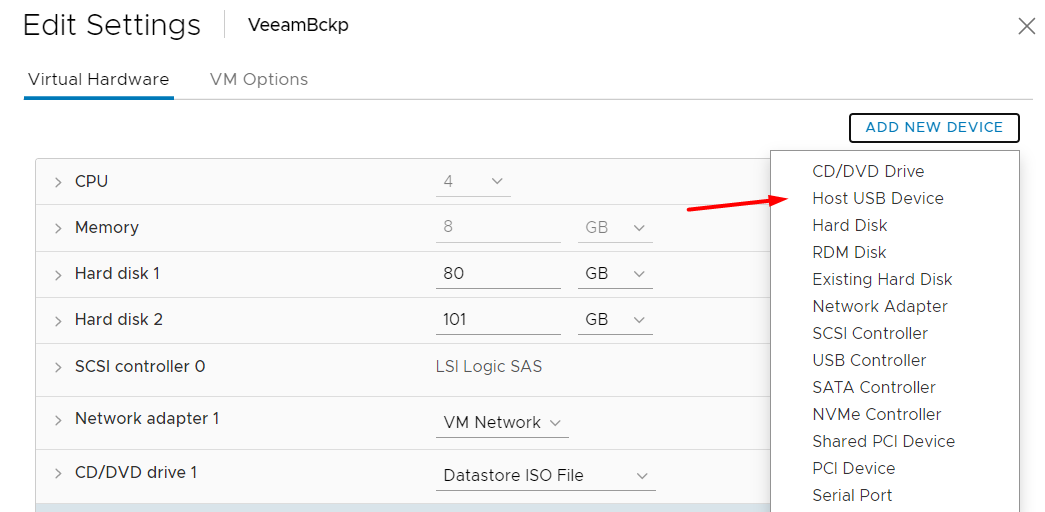The image size is (1045, 512).
Task: Select Network Adapter in device menu
Action: [879, 306]
